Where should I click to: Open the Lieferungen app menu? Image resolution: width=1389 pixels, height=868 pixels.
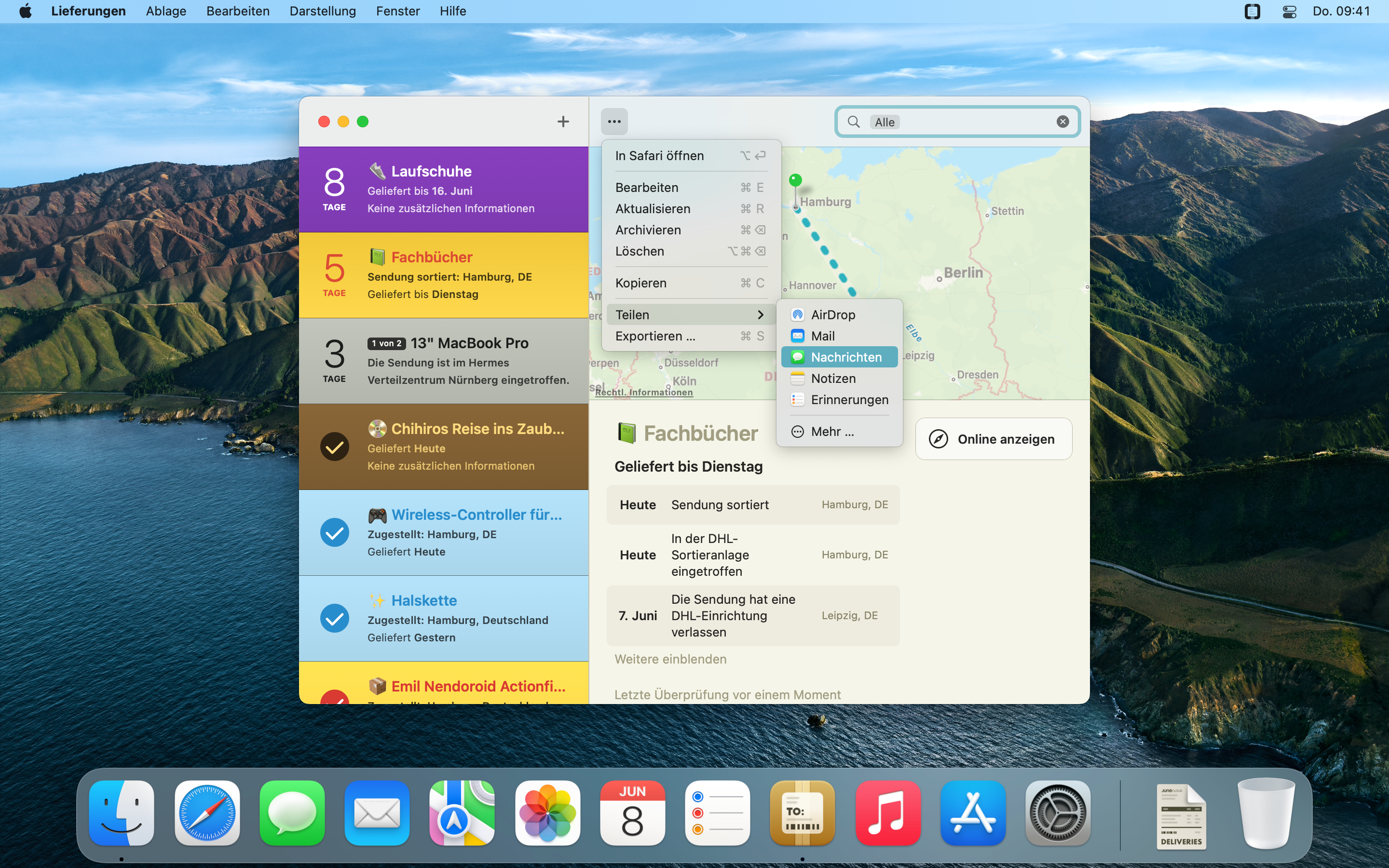click(x=88, y=11)
